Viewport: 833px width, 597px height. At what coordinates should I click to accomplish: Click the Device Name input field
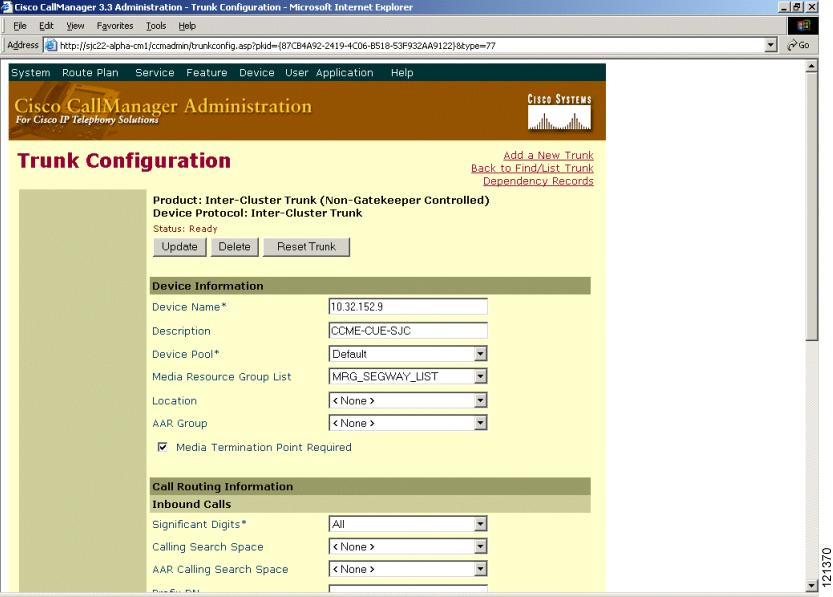pyautogui.click(x=408, y=306)
